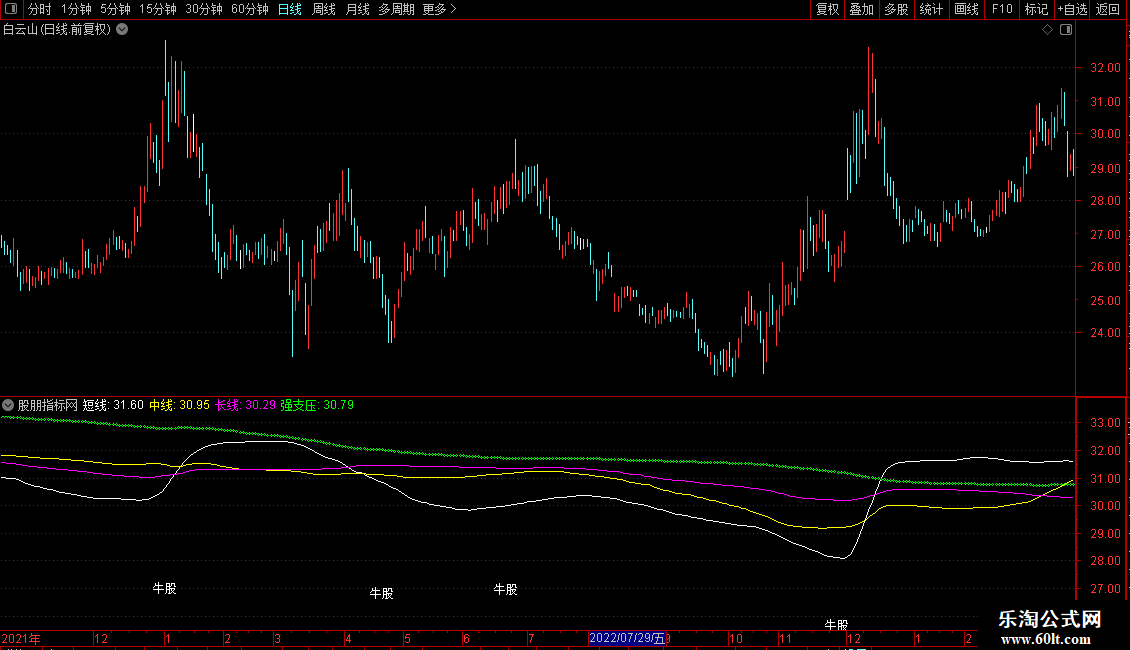Click the 白云山(日线.前复权) chart title
The image size is (1130, 650).
[x=57, y=30]
